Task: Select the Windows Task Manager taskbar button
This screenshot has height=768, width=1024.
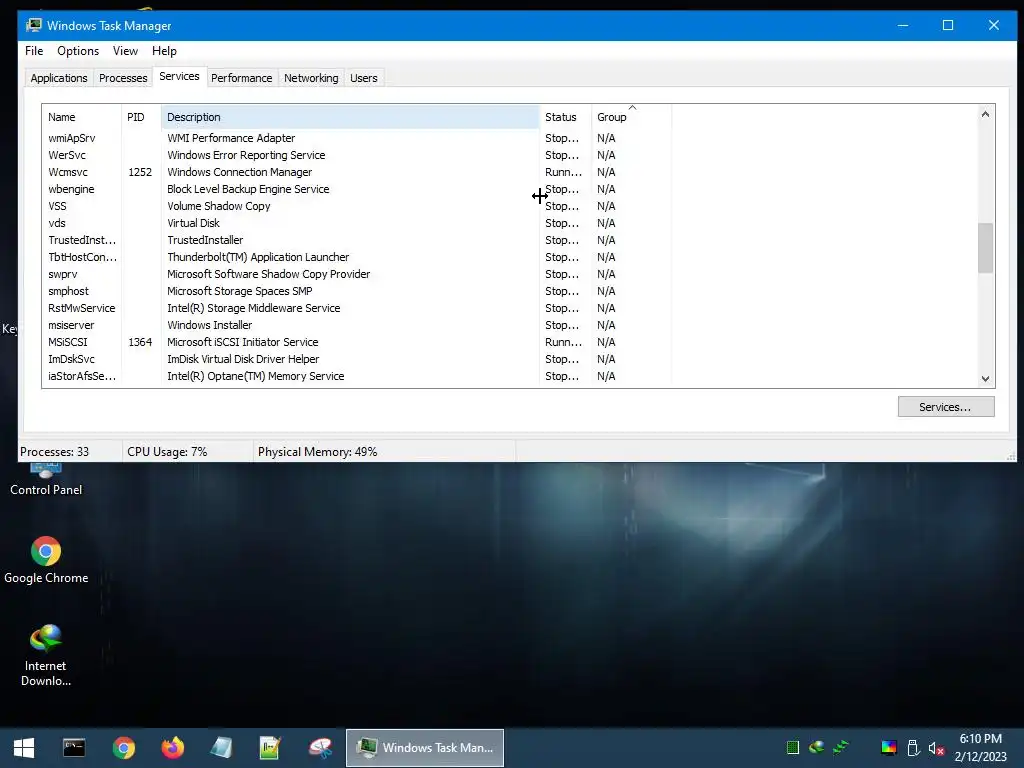Action: coord(424,748)
